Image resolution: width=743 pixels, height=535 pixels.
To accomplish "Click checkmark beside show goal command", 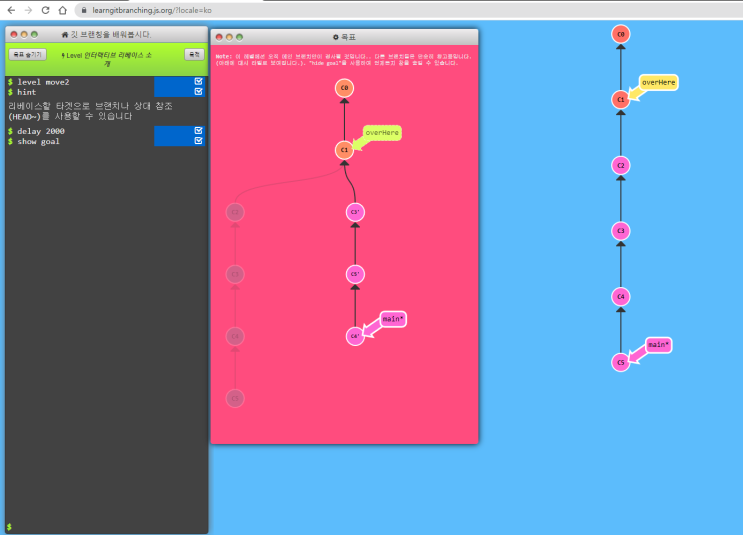I will click(x=199, y=141).
